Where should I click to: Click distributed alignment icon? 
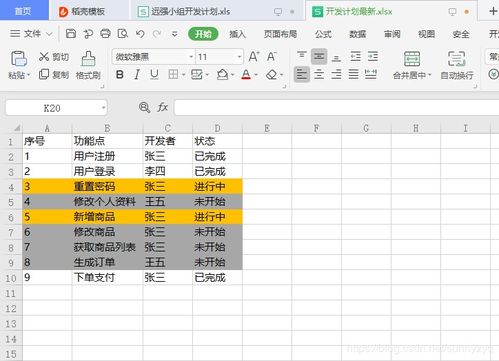tap(371, 74)
